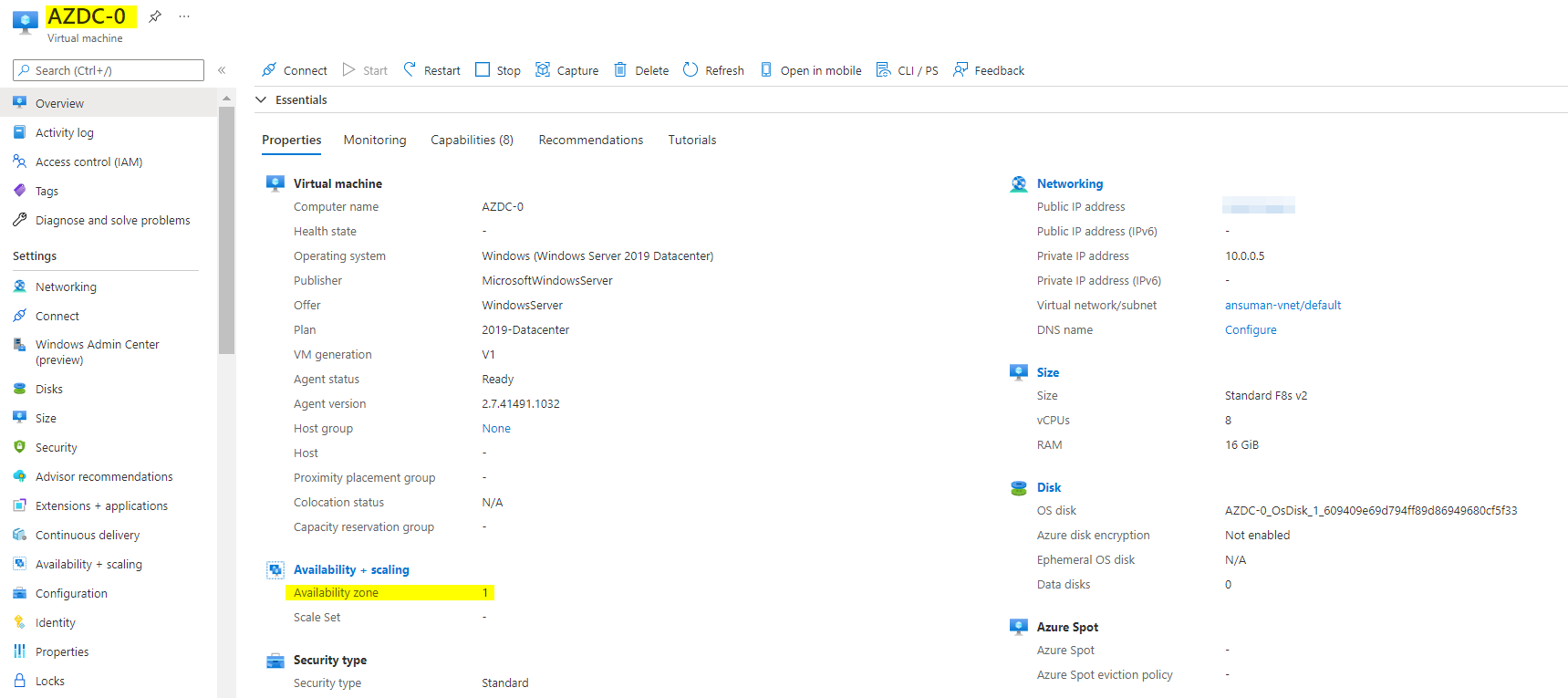Click the Size icon in sidebar
Screen dimensions: 1568x698
19,418
